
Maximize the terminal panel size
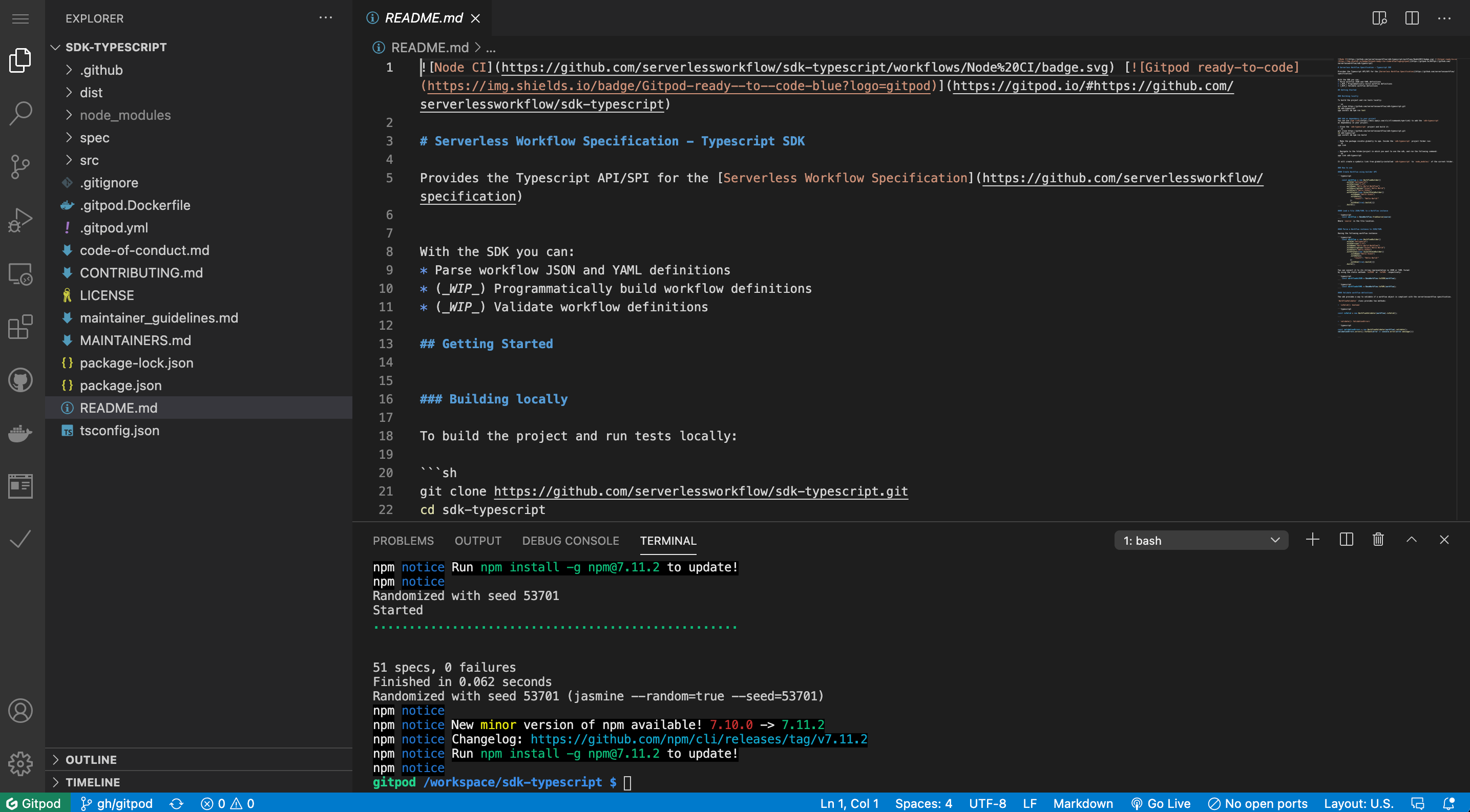(x=1411, y=540)
